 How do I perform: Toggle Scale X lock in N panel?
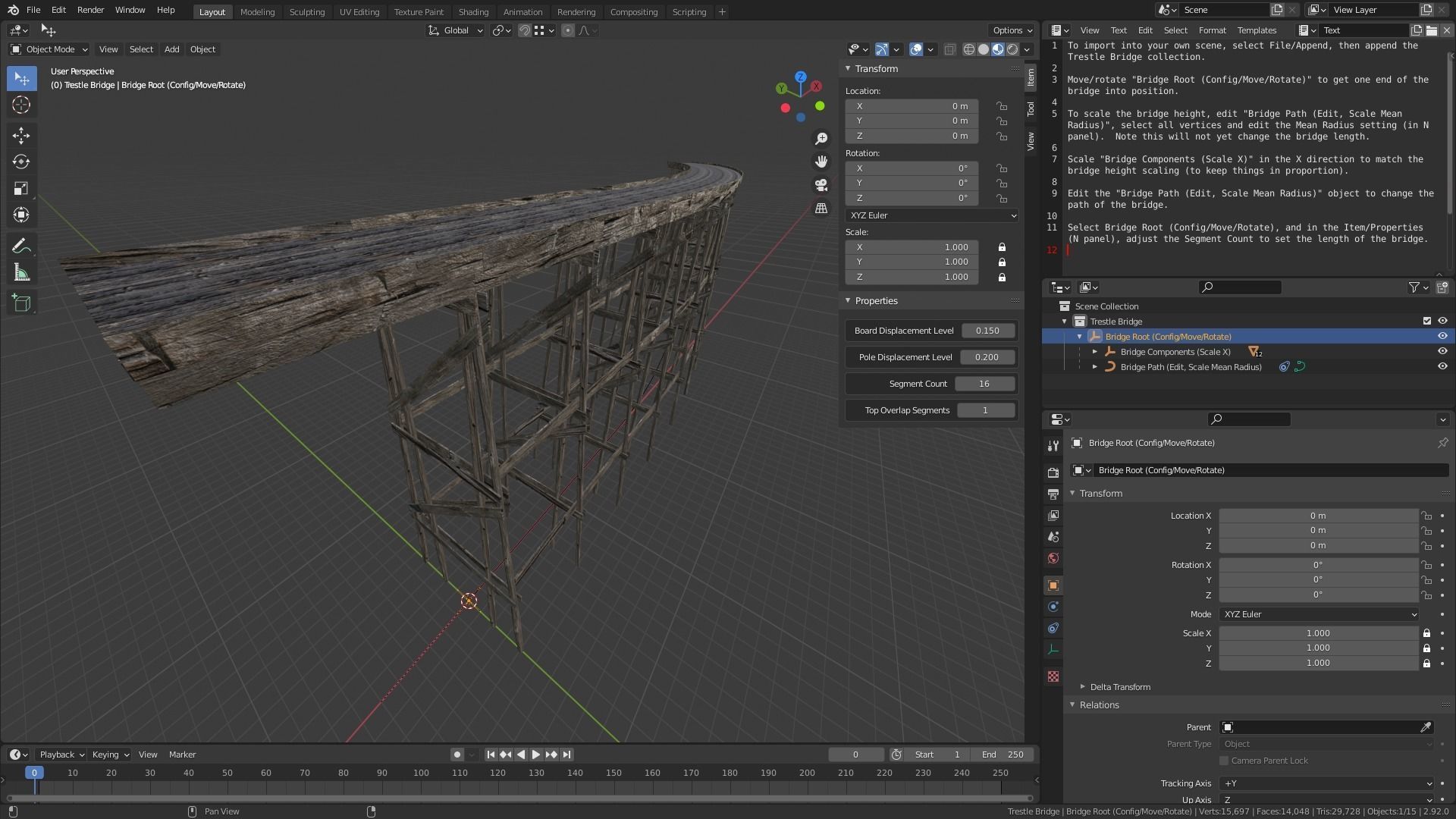coord(1002,247)
